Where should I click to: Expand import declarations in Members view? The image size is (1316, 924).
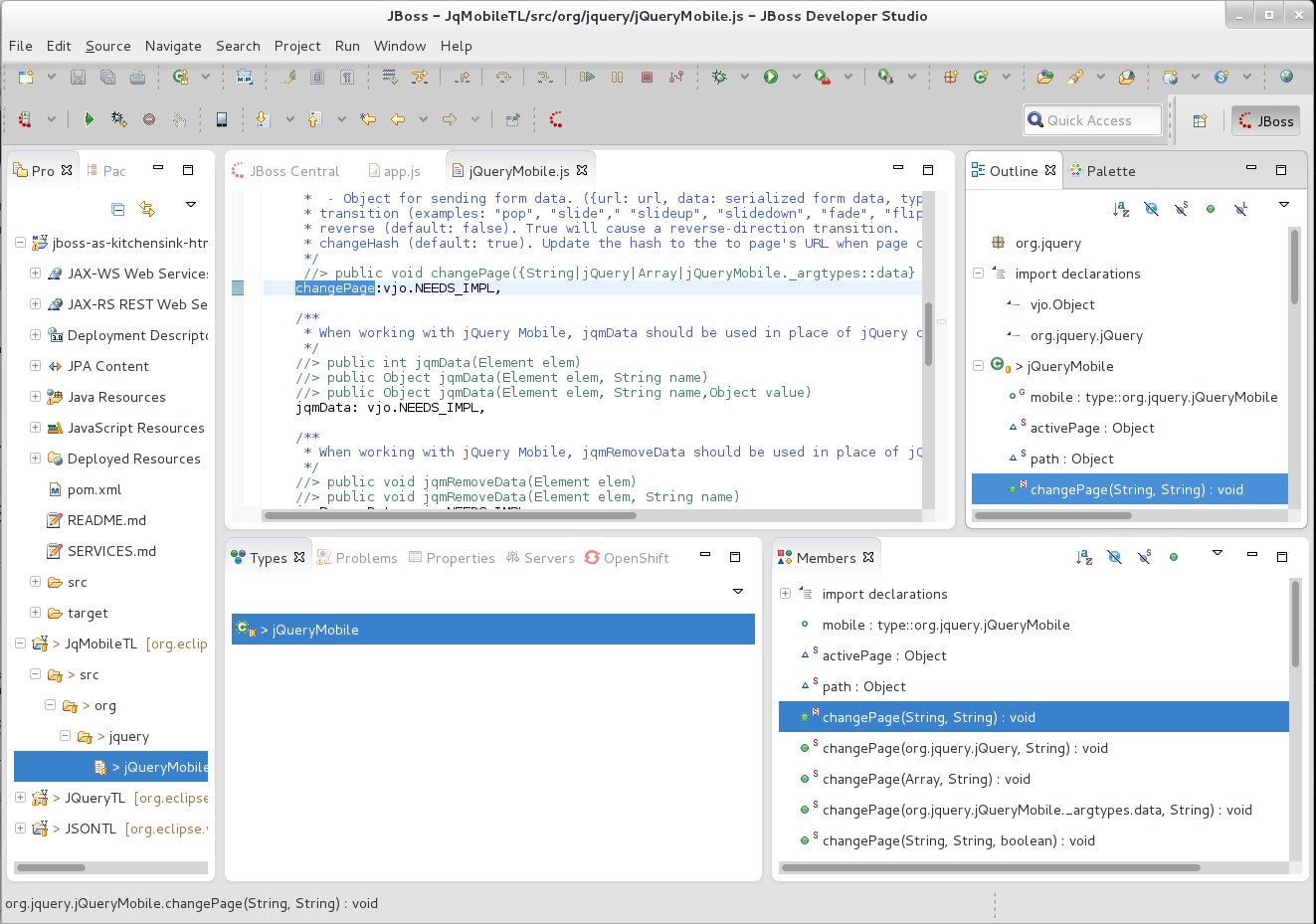785,593
